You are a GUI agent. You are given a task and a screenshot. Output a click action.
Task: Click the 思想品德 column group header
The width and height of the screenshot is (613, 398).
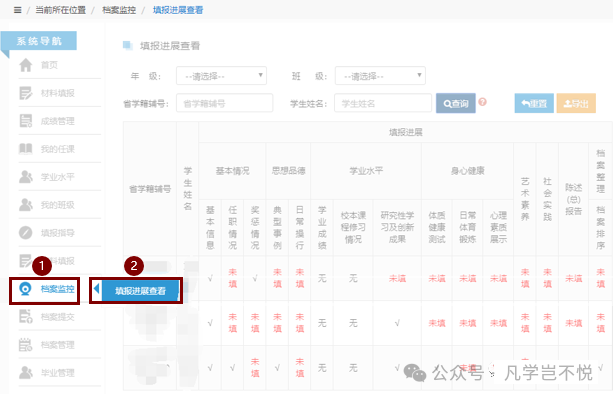click(x=289, y=171)
